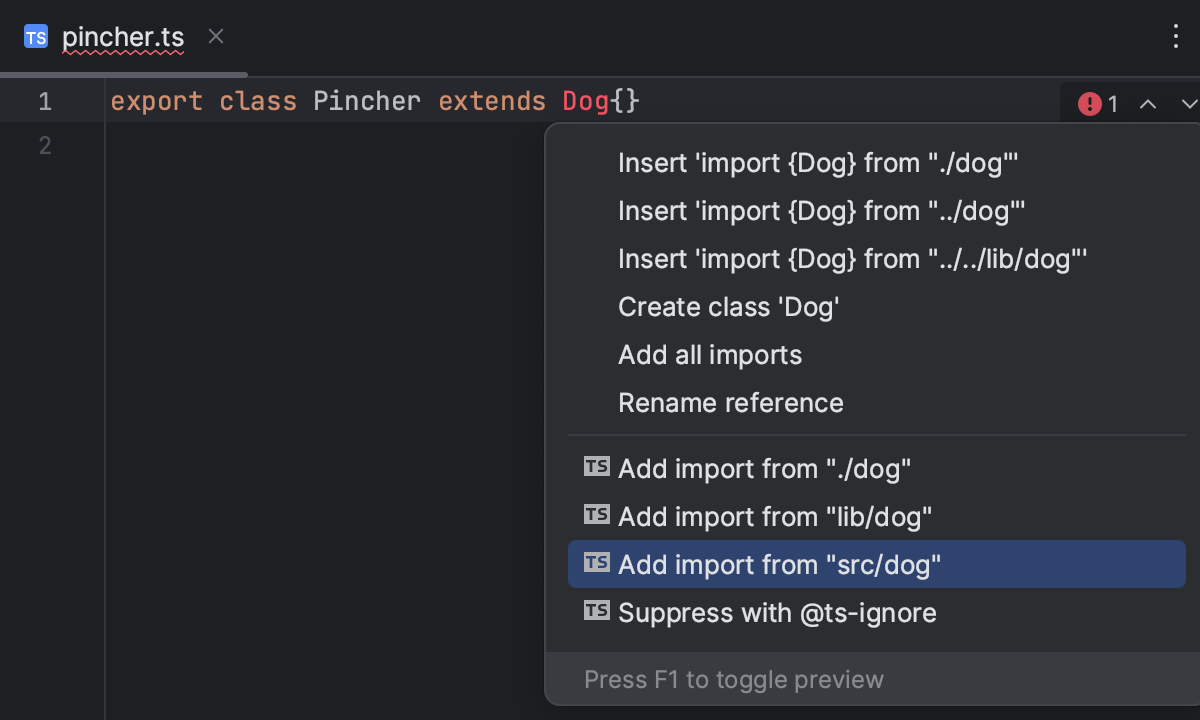The height and width of the screenshot is (720, 1200).
Task: Click the Dog class name in the code
Action: coord(585,100)
